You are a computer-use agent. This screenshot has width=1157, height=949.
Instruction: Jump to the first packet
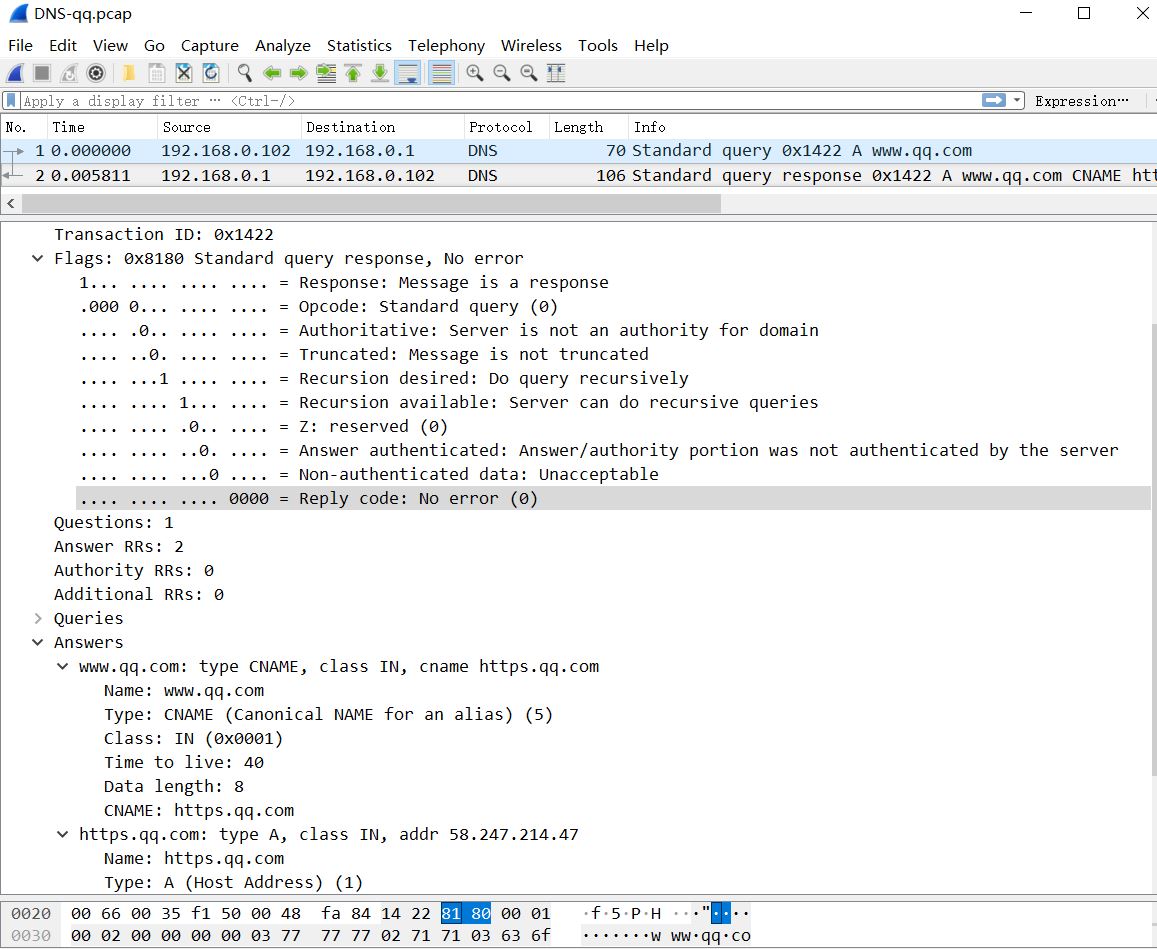[x=353, y=73]
